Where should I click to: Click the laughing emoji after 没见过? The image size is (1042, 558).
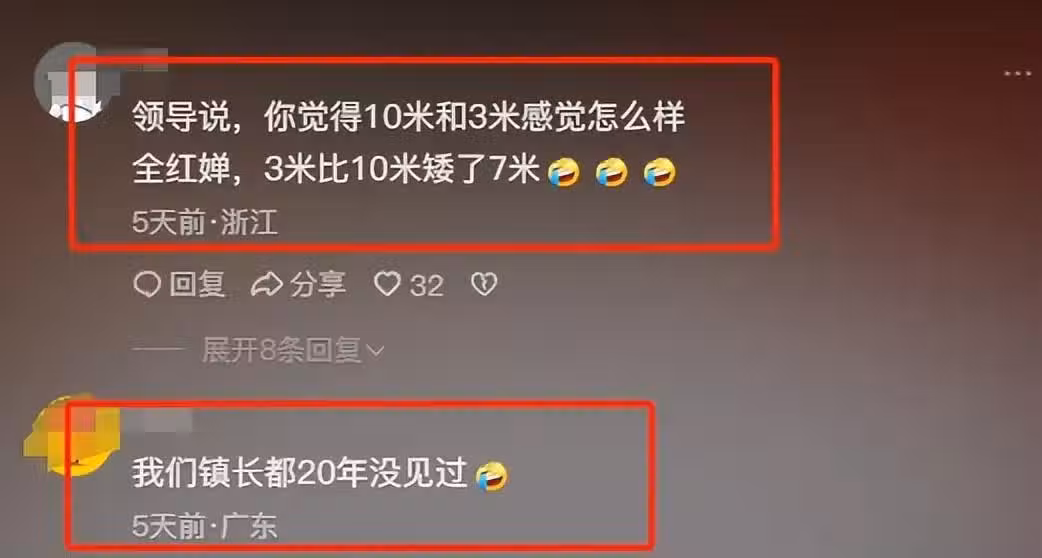tap(492, 476)
